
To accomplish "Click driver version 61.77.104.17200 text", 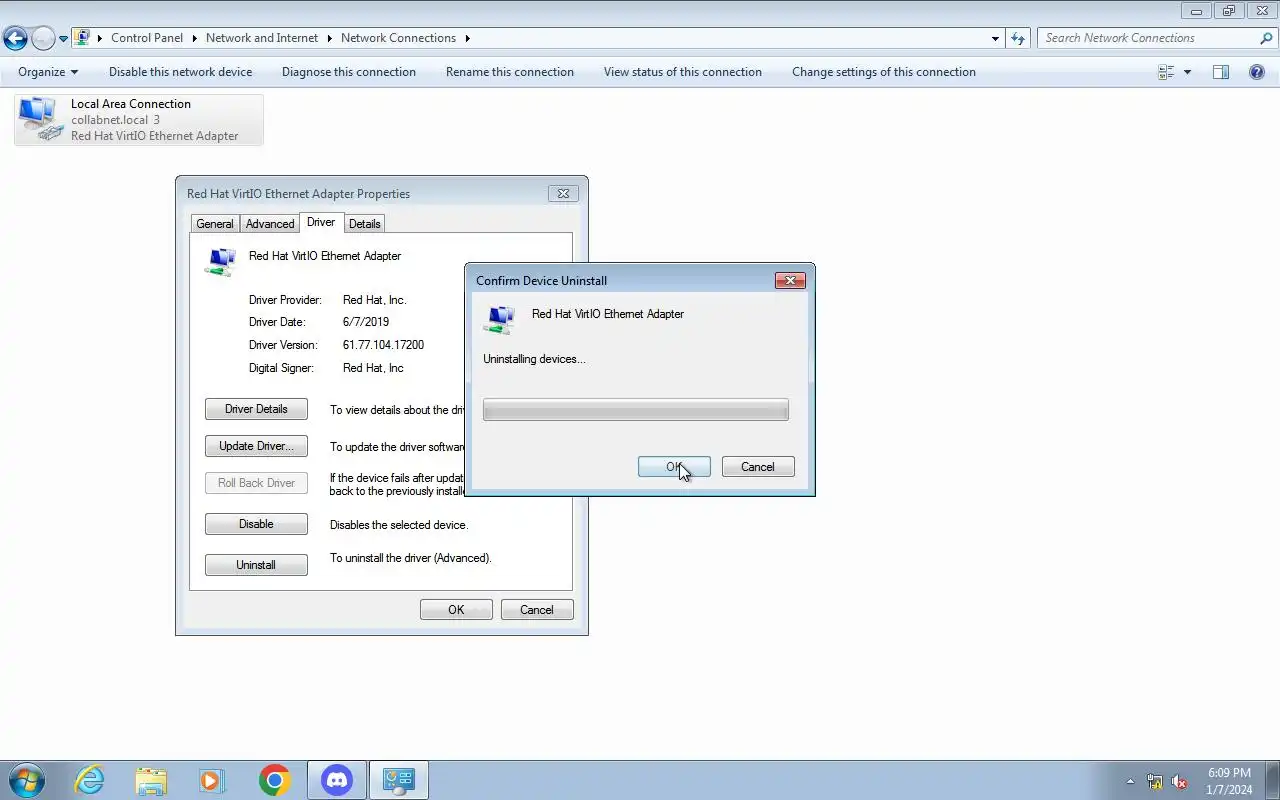I will (x=383, y=345).
